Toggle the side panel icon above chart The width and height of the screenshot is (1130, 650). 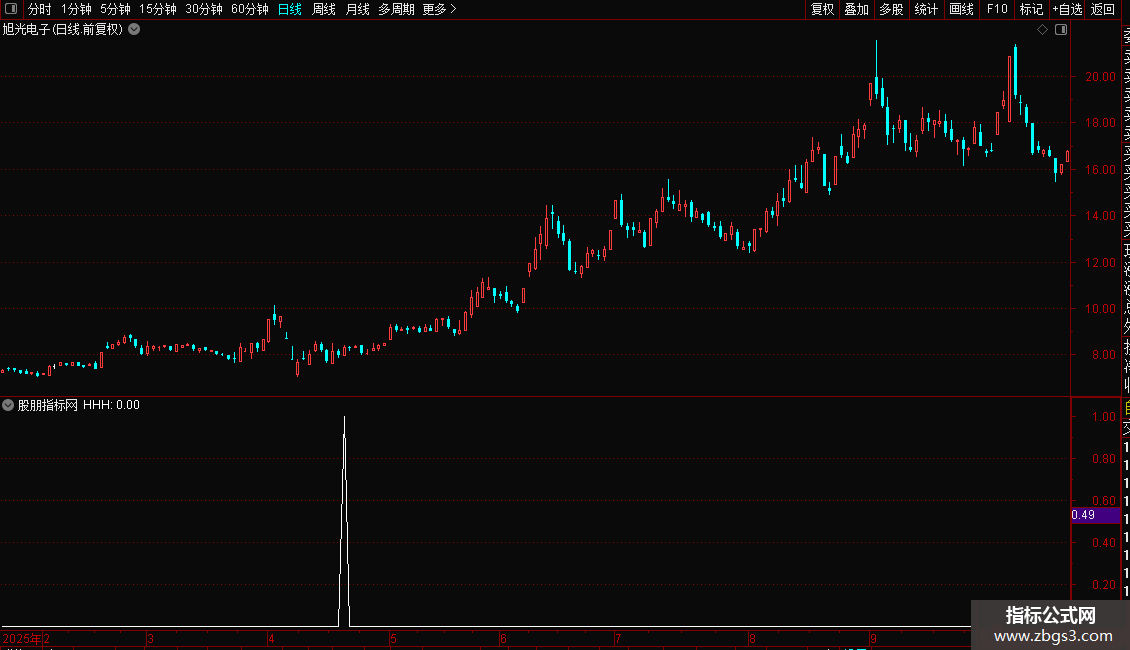pos(1061,30)
